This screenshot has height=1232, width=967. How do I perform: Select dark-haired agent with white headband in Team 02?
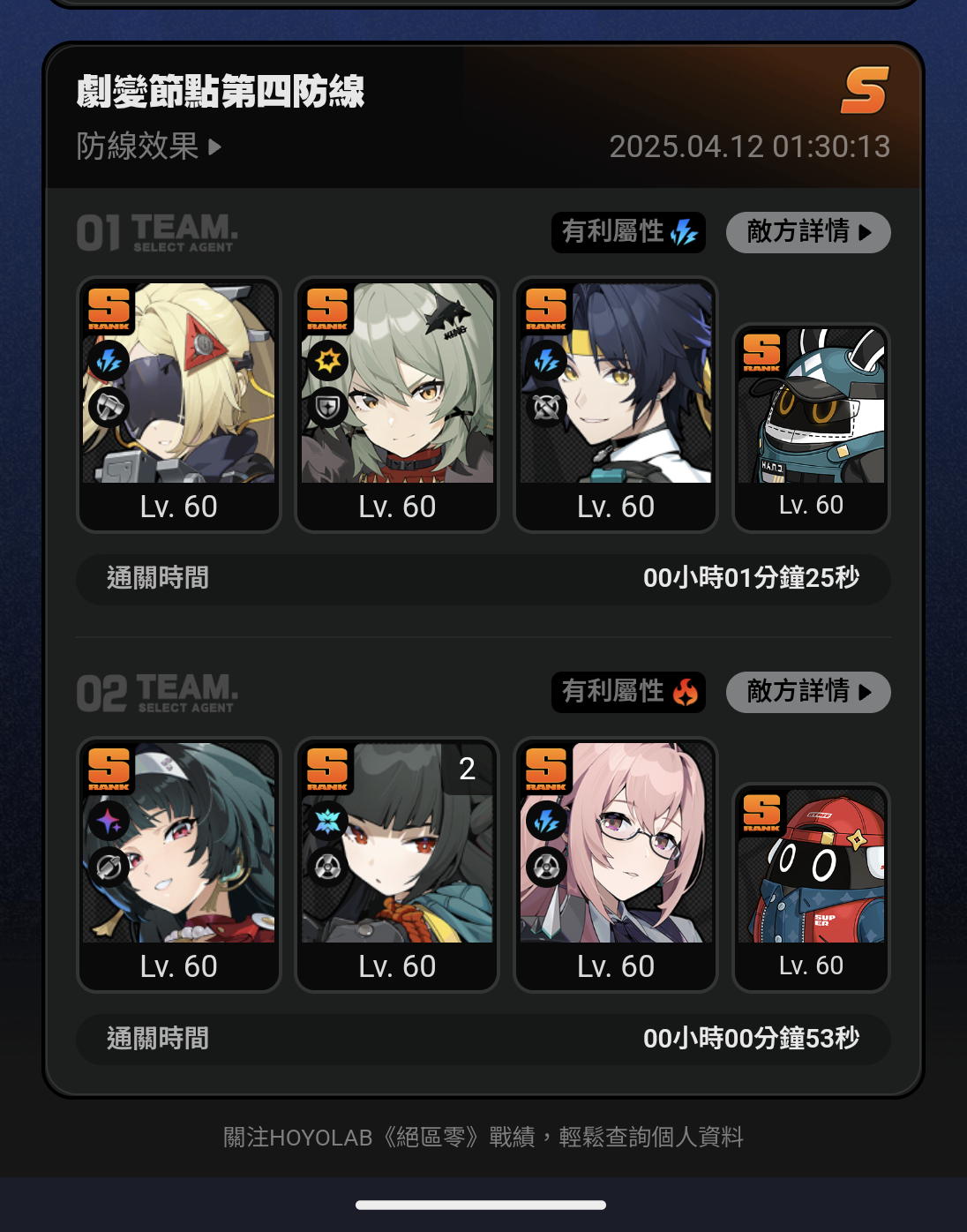click(179, 865)
